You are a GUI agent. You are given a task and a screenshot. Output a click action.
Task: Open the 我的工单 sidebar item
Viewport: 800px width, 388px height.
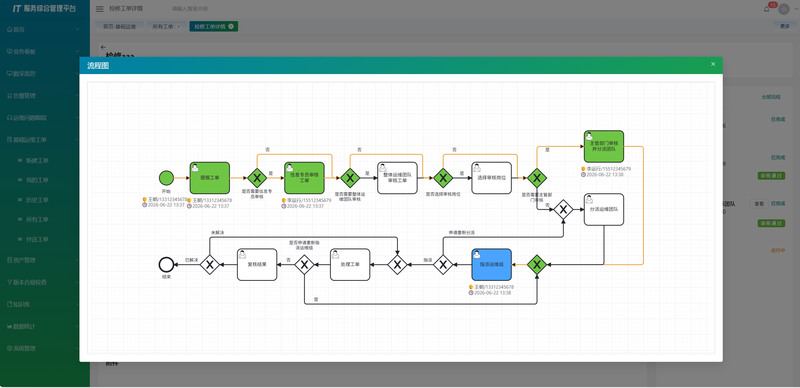[x=37, y=180]
